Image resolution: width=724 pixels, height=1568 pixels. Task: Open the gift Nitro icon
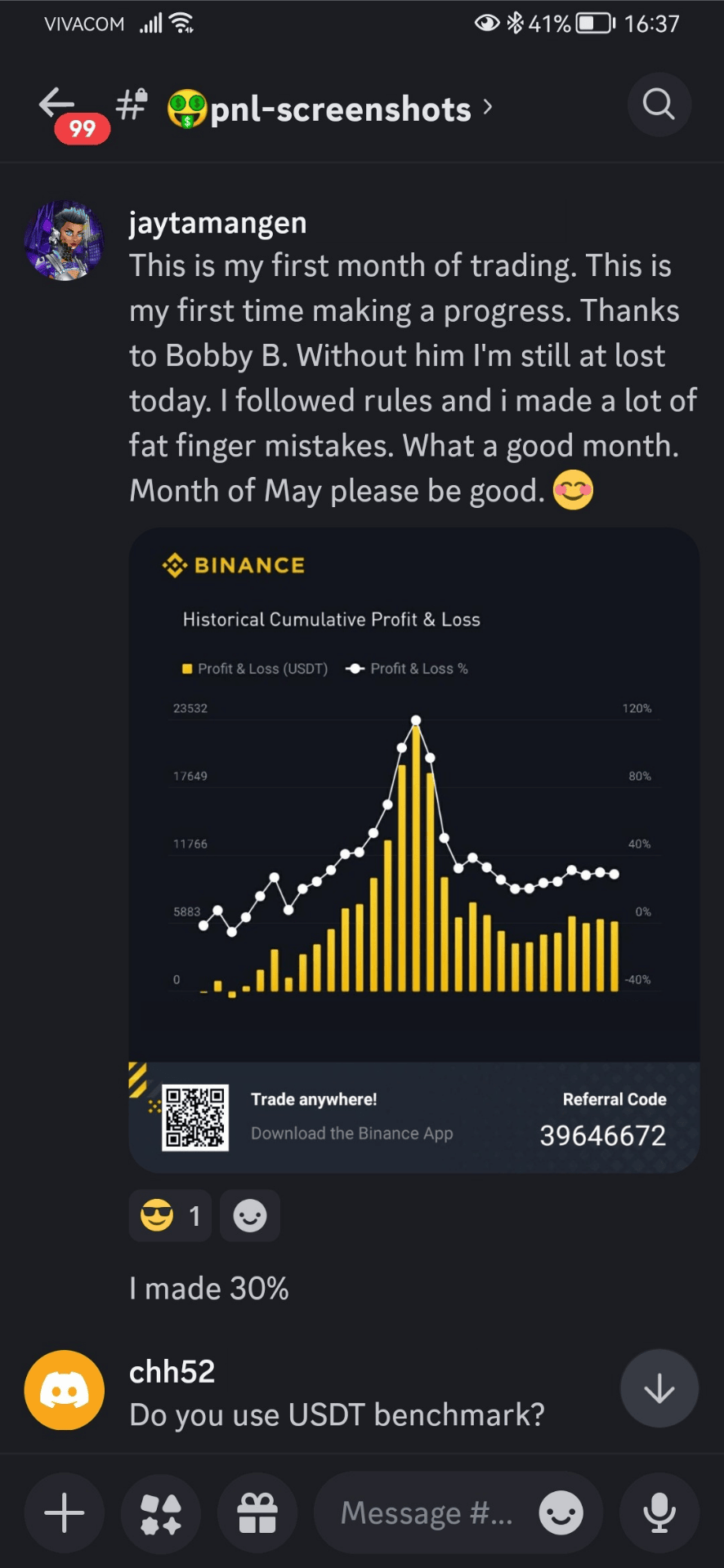[x=257, y=1513]
